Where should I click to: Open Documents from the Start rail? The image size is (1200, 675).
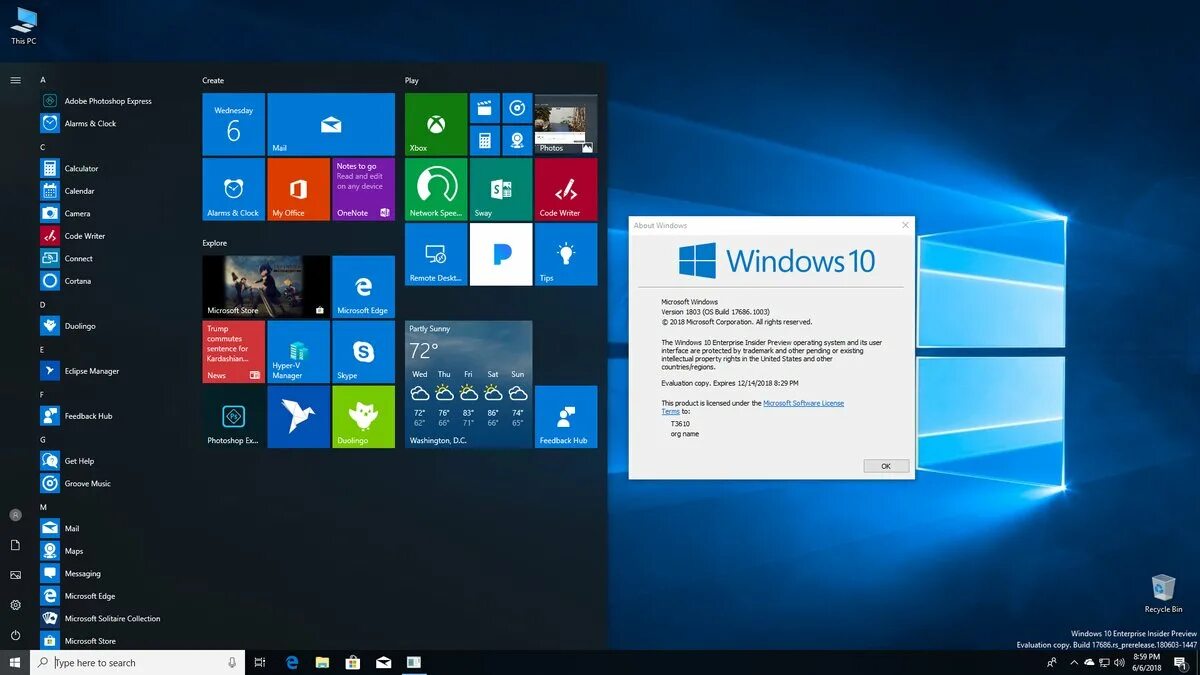[x=15, y=545]
